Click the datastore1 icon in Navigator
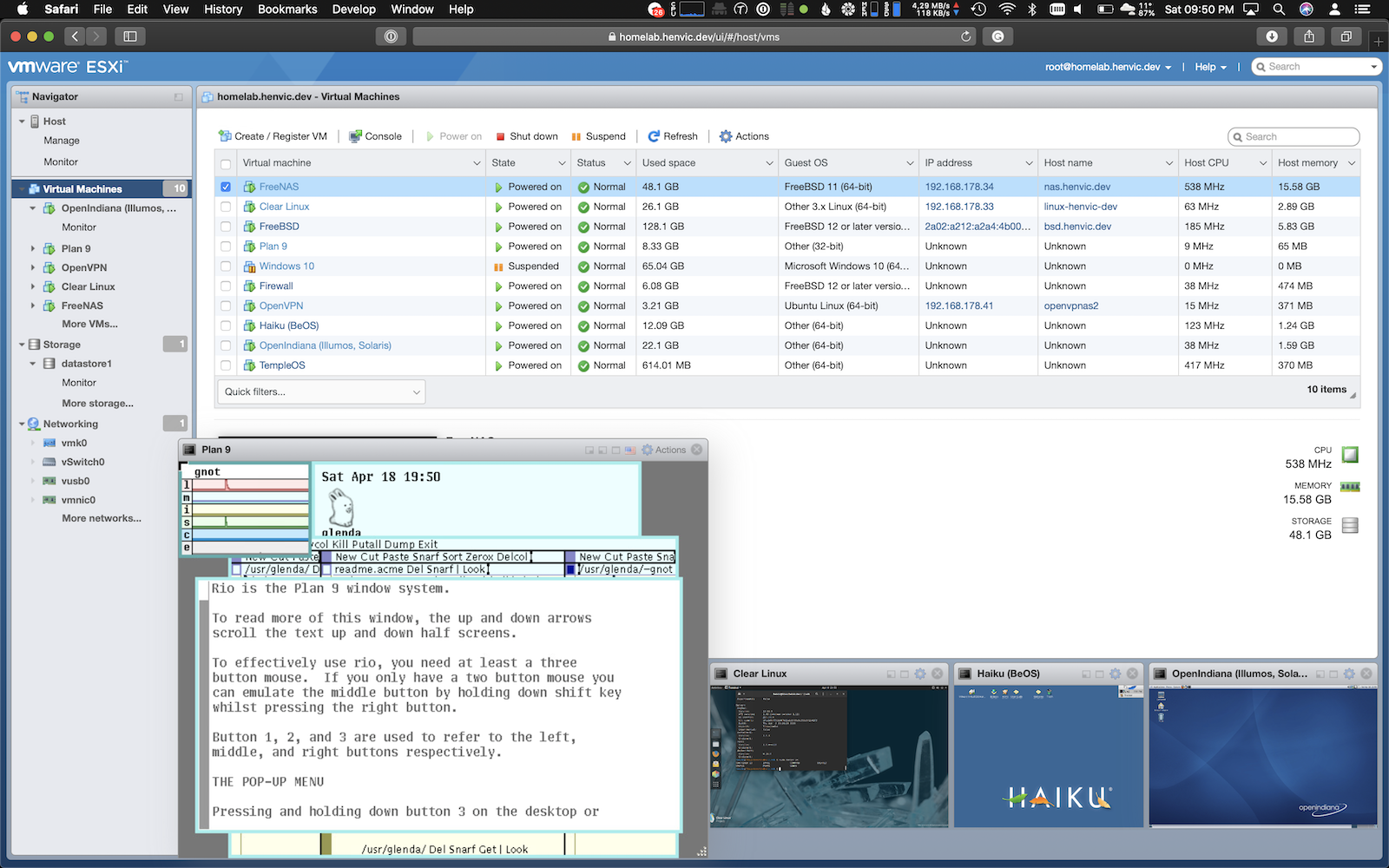Screen dimensions: 1389x868 click(49, 364)
